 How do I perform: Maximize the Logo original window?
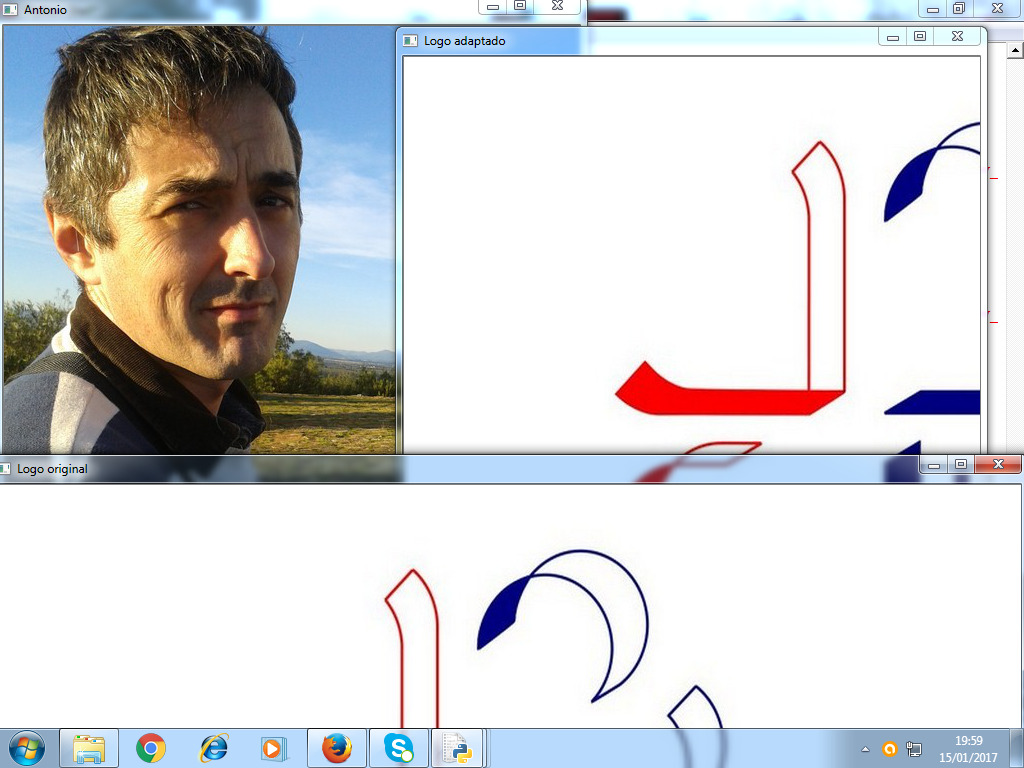(961, 465)
